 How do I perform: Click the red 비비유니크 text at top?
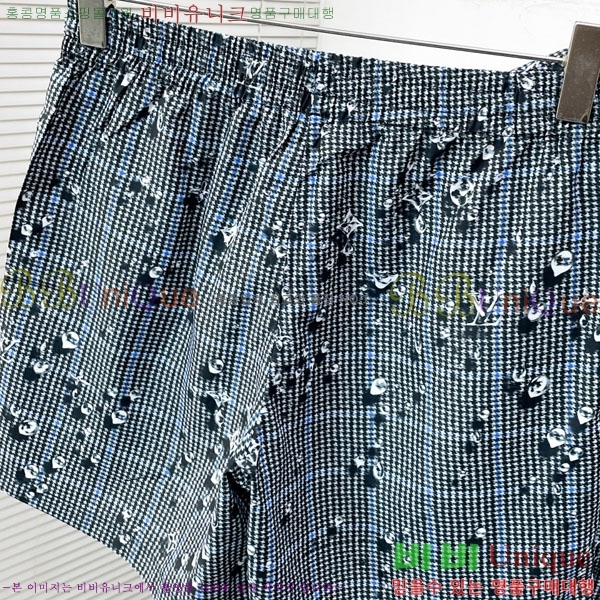click(x=193, y=13)
